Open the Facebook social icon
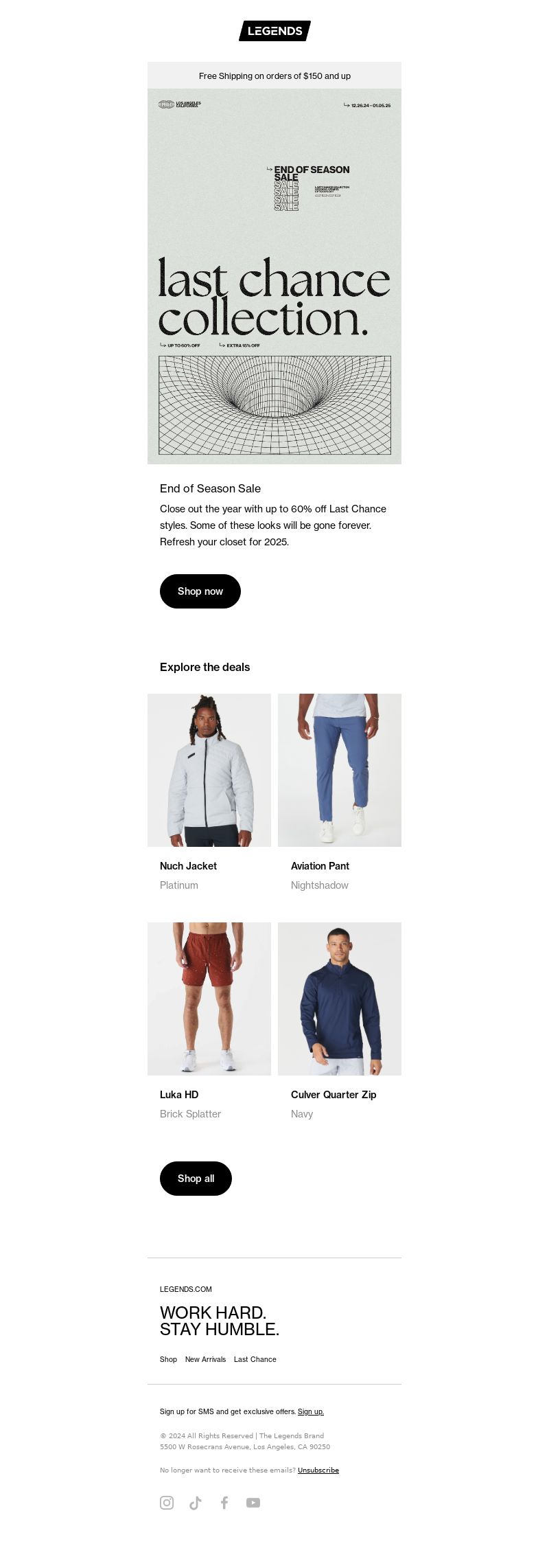The width and height of the screenshot is (549, 1568). tap(224, 1502)
